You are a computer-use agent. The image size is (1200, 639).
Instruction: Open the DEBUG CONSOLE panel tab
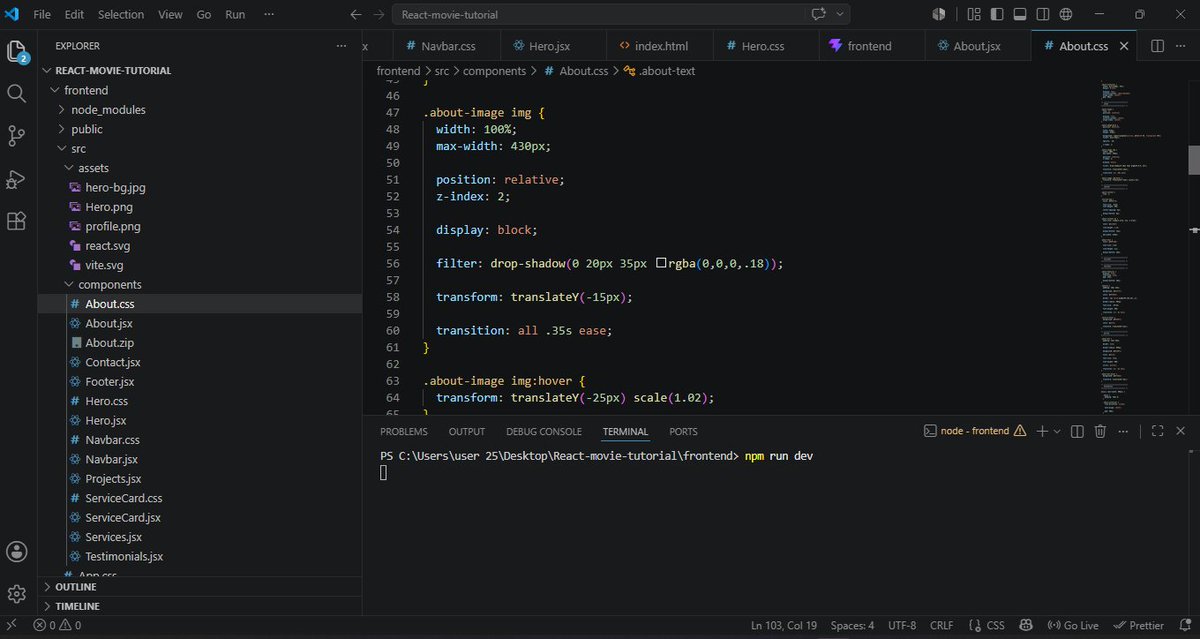point(544,432)
